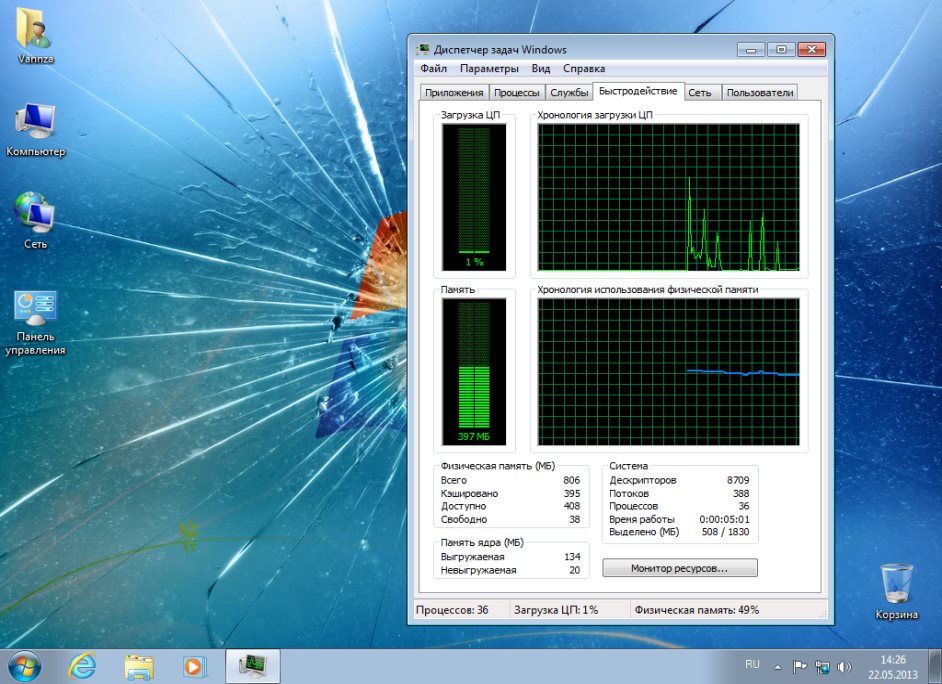Click the CPU usage 1 % meter
The height and width of the screenshot is (684, 942).
pos(474,197)
